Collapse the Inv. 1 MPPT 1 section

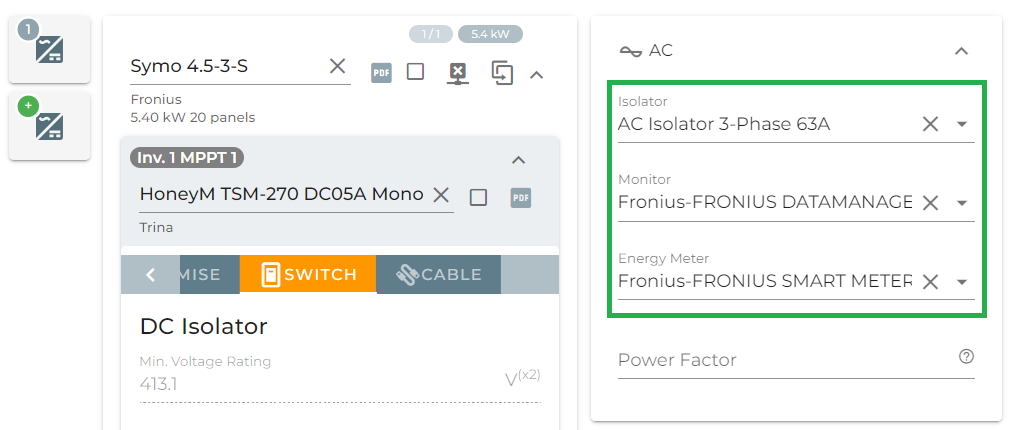518,160
